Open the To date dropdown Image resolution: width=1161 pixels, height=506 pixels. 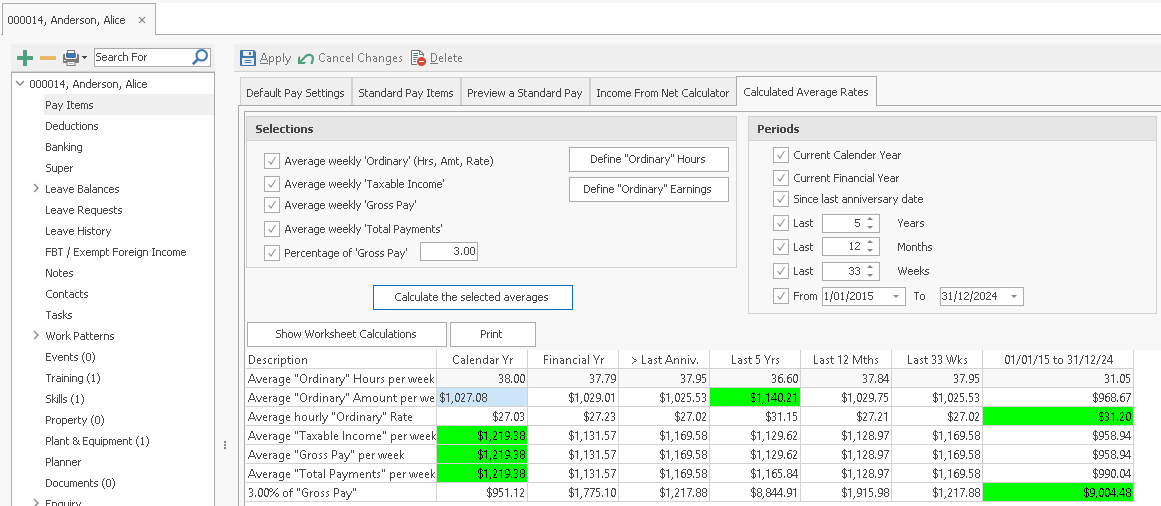pyautogui.click(x=1015, y=297)
